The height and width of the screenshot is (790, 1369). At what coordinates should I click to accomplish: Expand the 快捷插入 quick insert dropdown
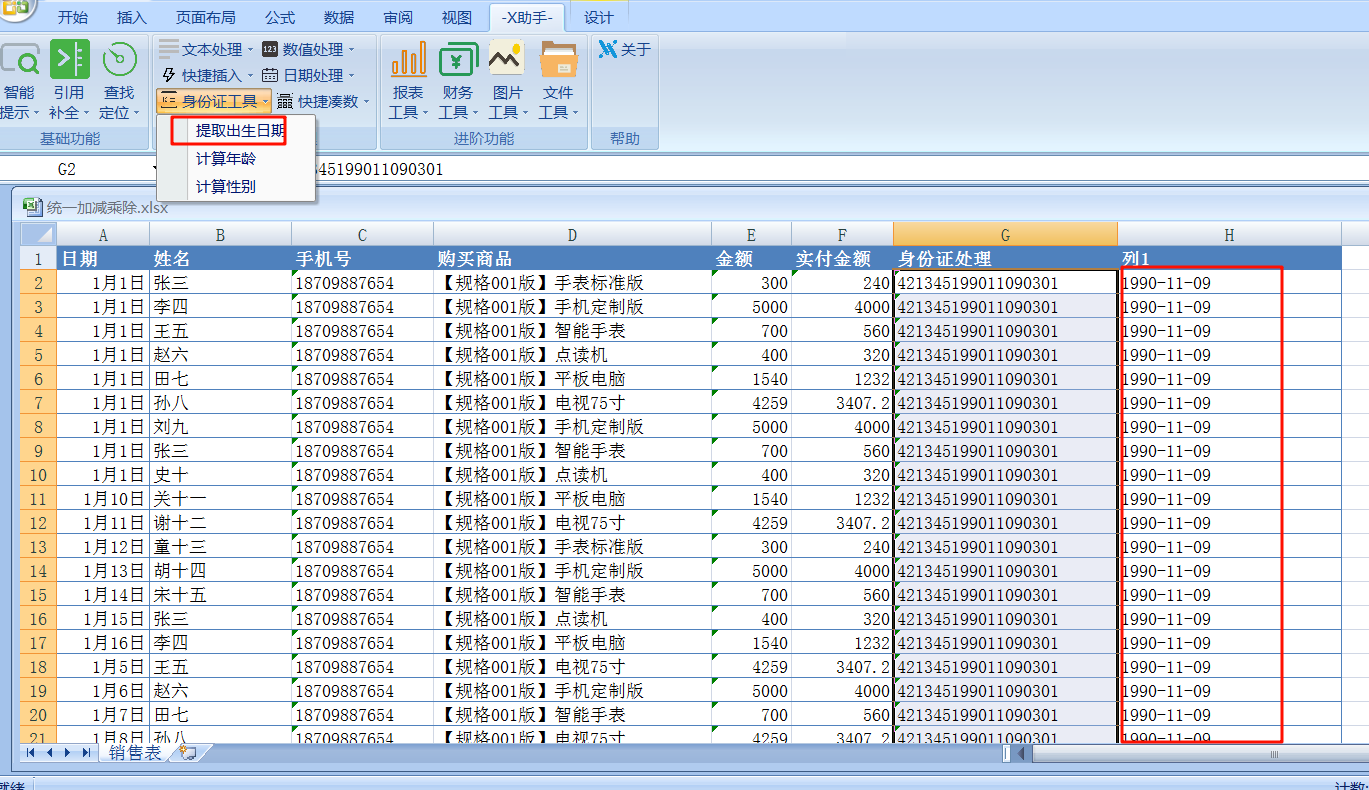206,75
